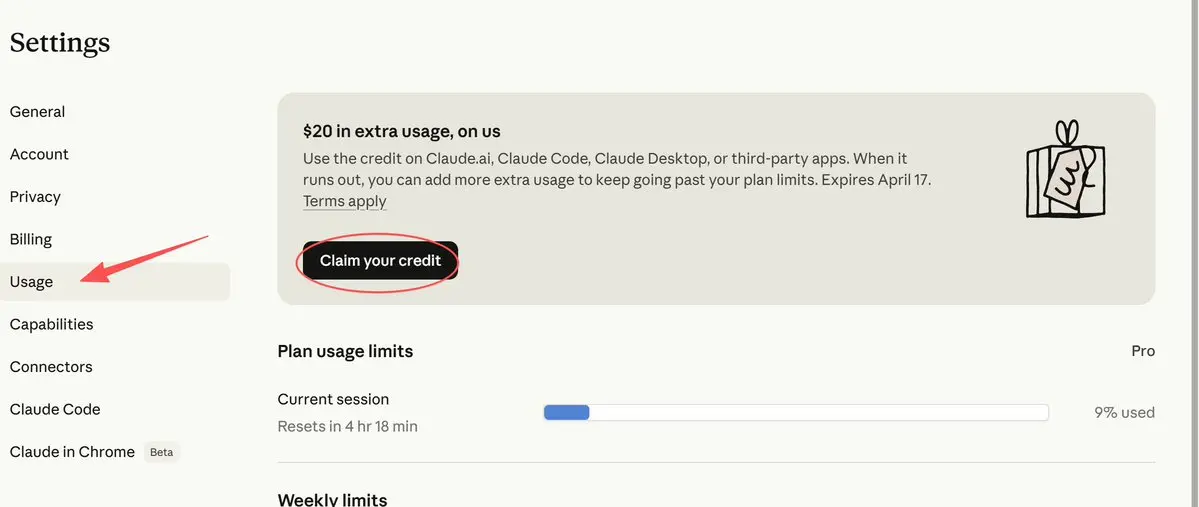The width and height of the screenshot is (1199, 507).
Task: Select the Usage sidebar item
Action: (x=32, y=282)
